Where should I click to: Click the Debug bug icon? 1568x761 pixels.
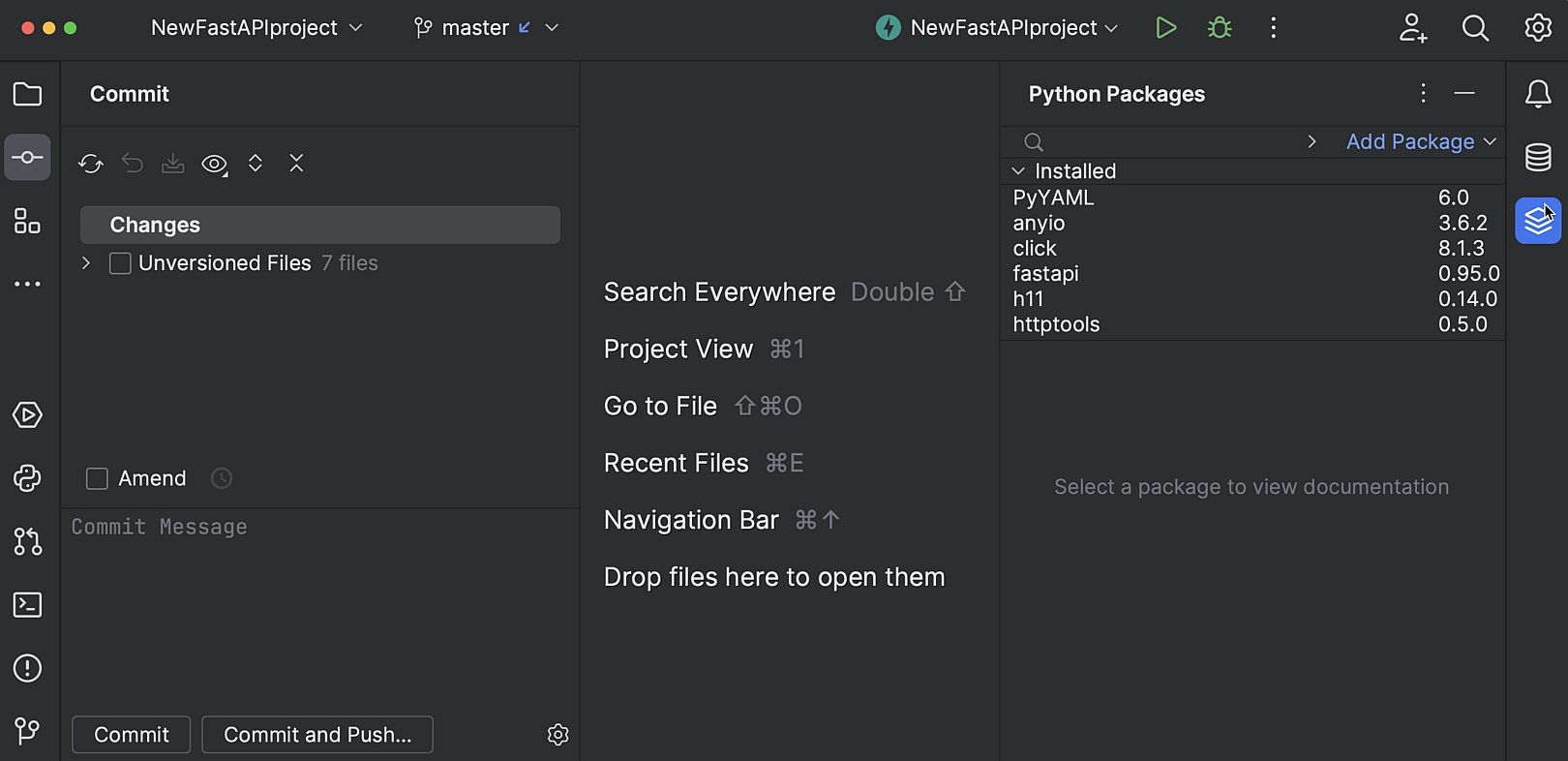(x=1220, y=28)
